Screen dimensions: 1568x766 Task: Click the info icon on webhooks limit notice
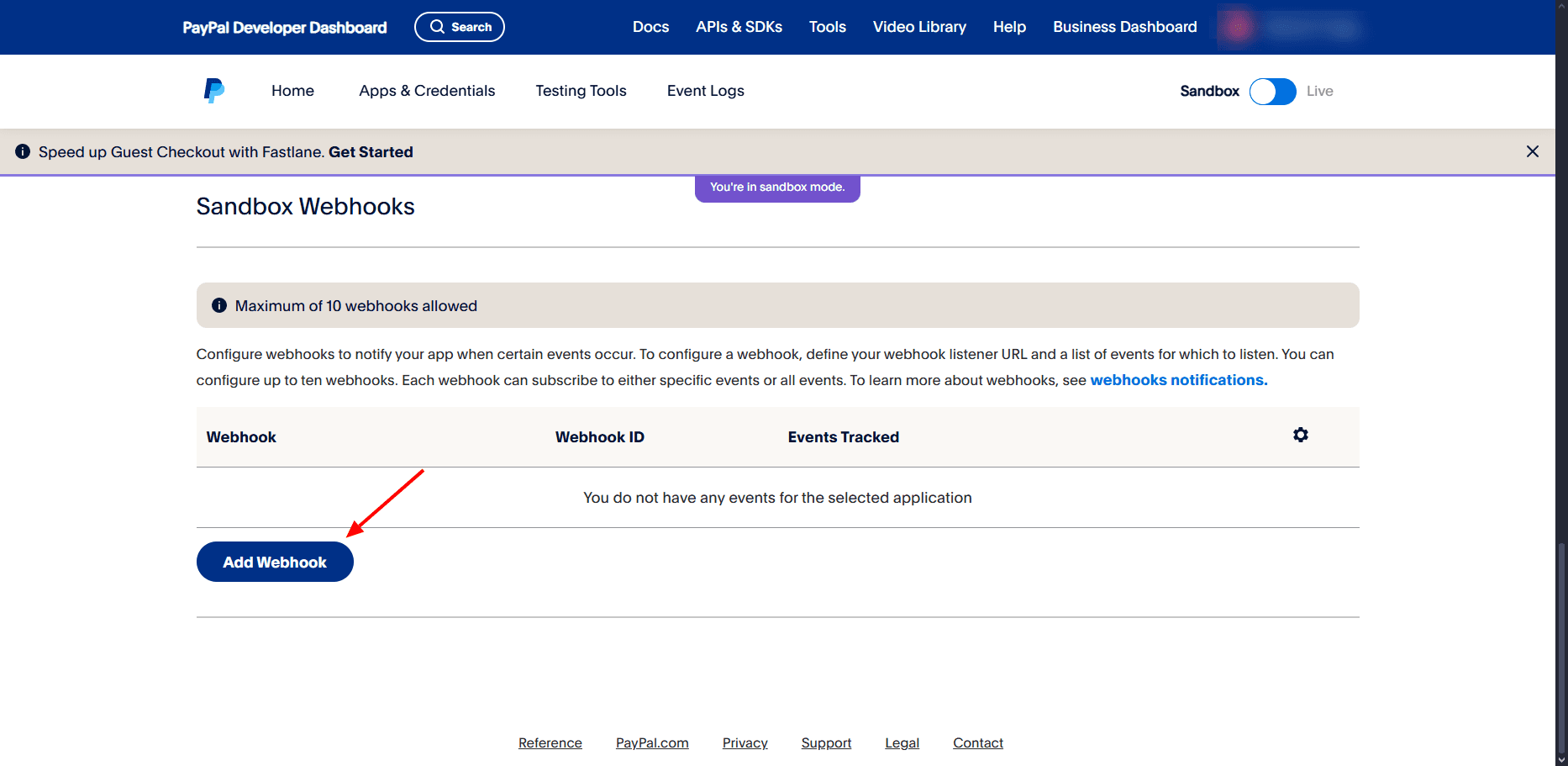(218, 304)
